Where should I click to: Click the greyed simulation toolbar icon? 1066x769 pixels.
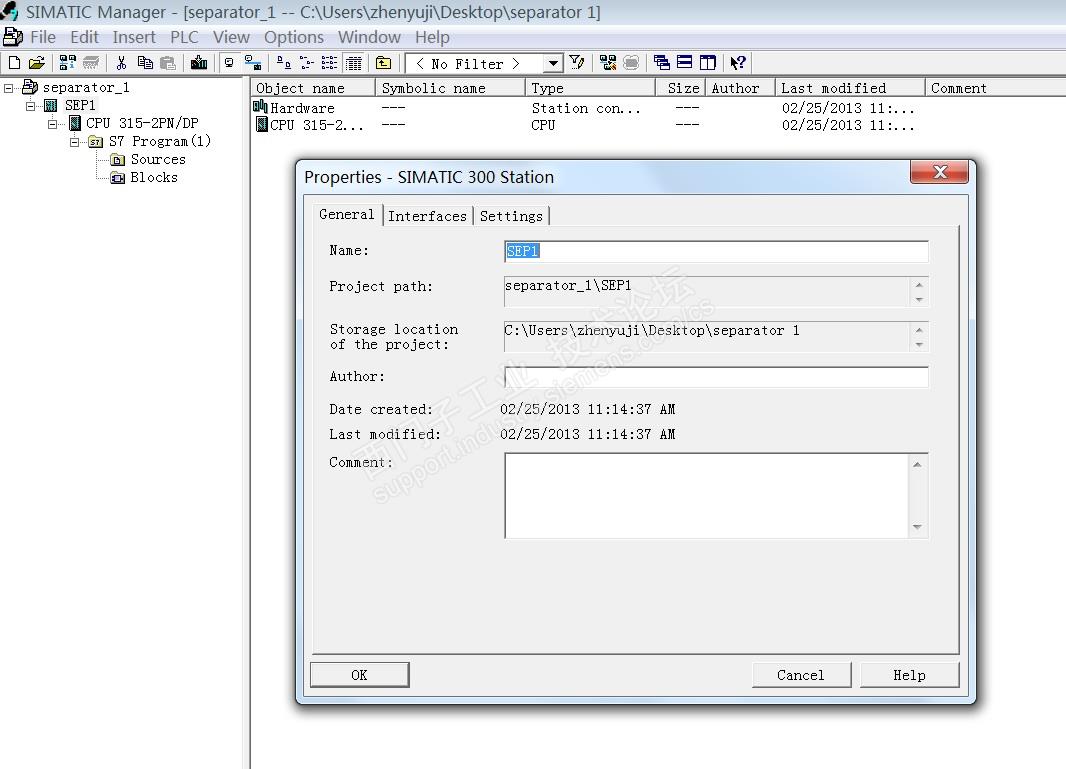pyautogui.click(x=631, y=63)
